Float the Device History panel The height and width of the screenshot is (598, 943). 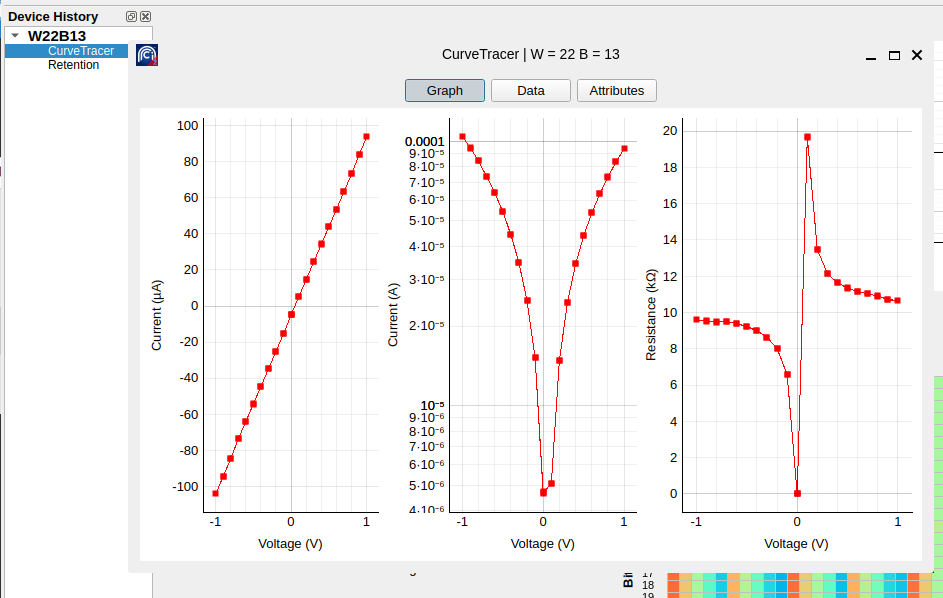point(131,16)
